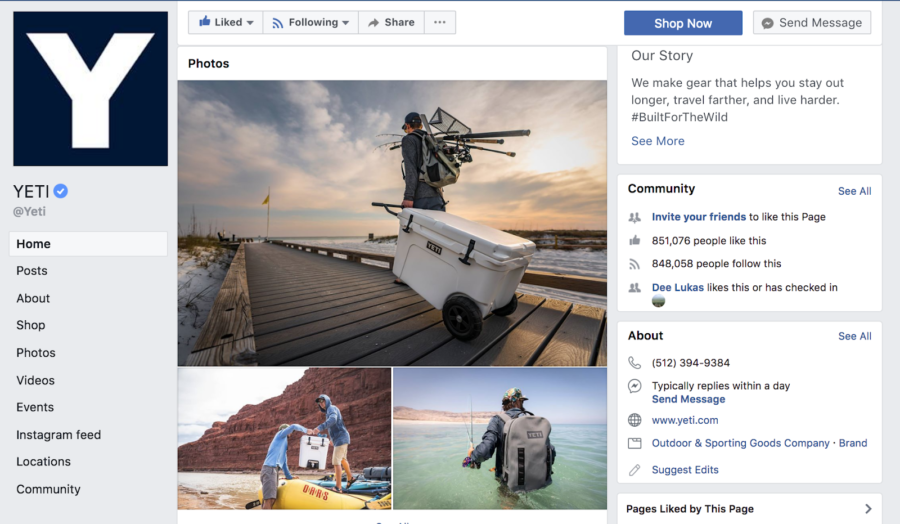Click the thumbs-up icon beside 851,076 people
900x524 pixels.
(x=634, y=240)
